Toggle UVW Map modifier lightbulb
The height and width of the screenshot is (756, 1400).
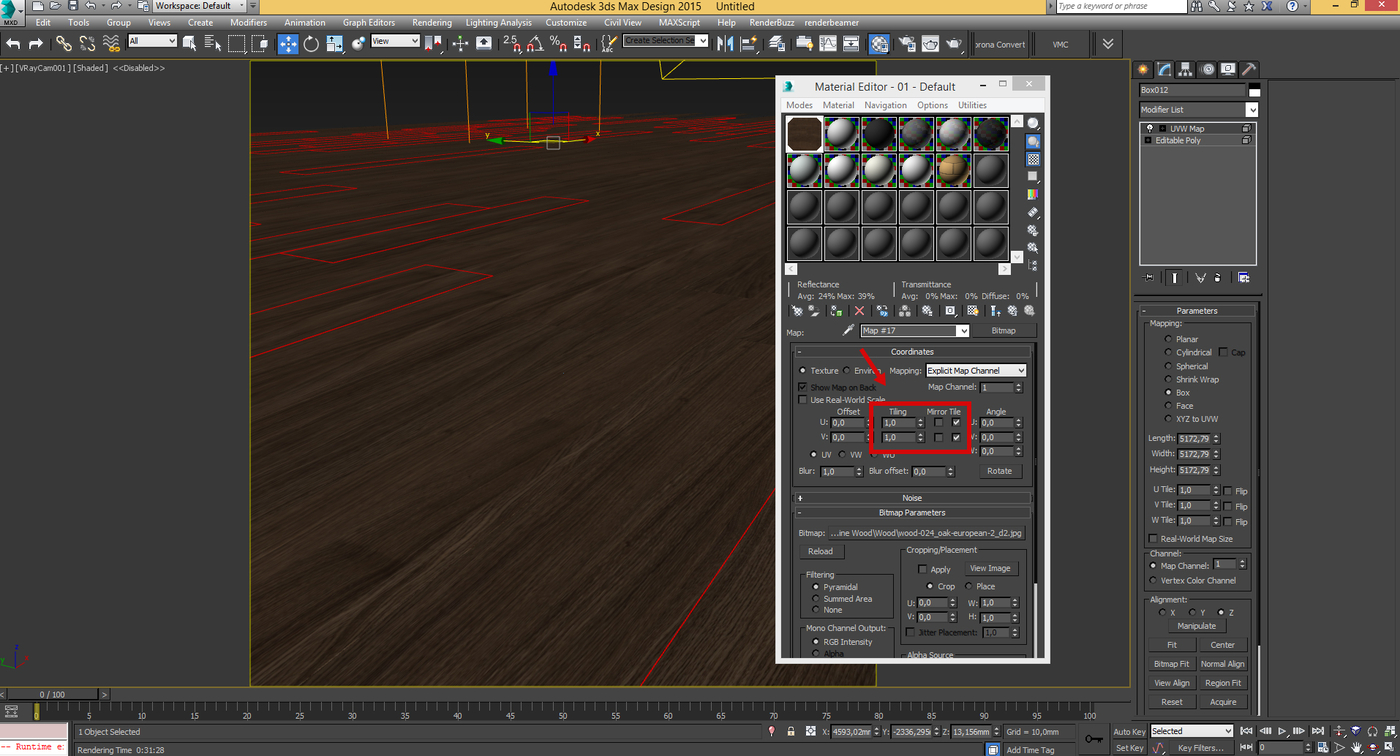tap(1150, 128)
